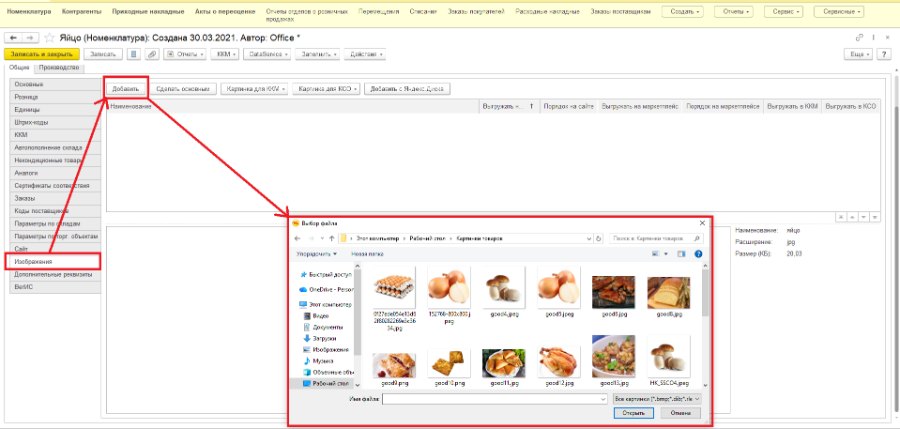Add page to favorites with the star icon
Viewport: 900px width, 429px height.
[49, 38]
